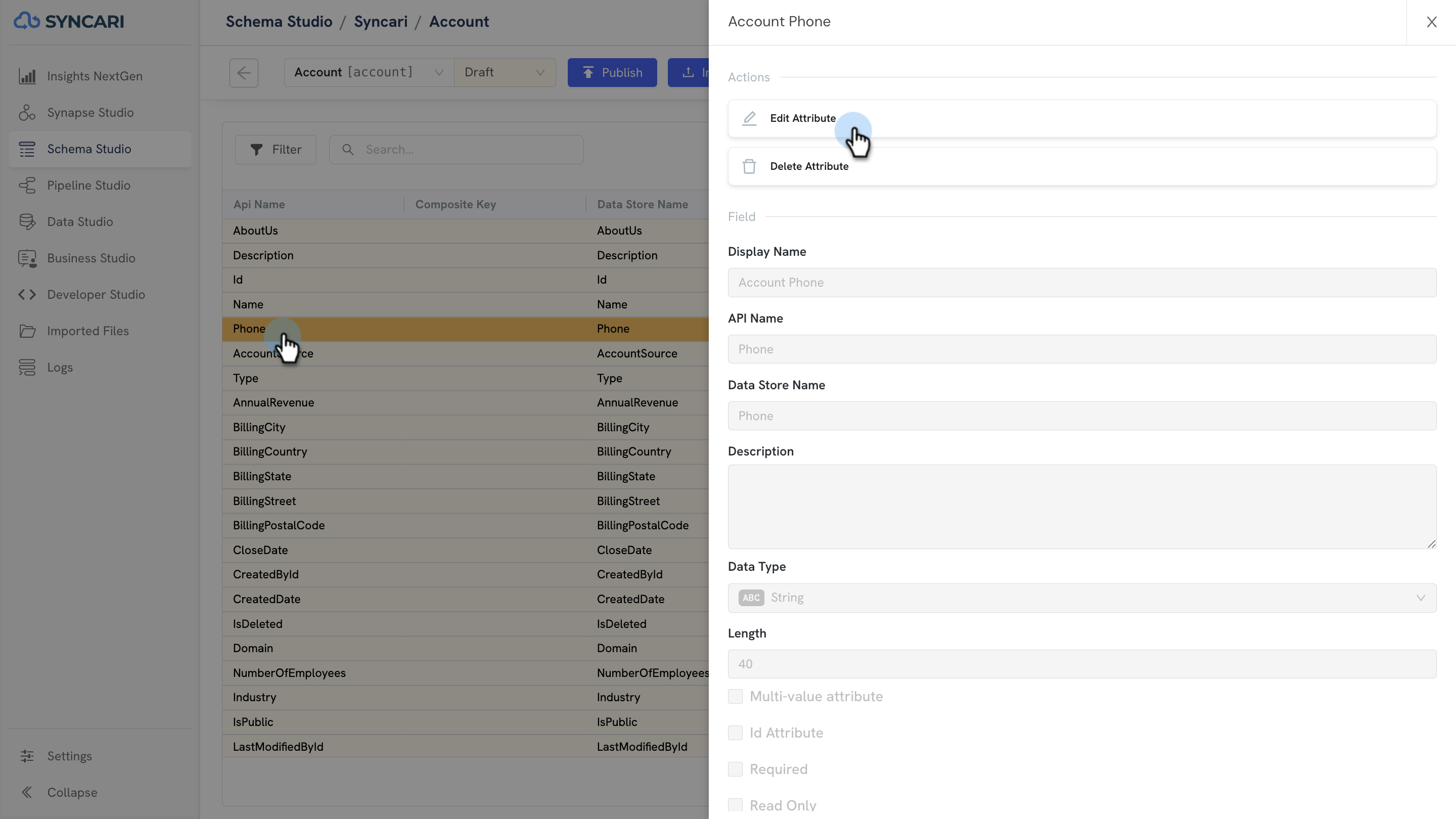Open Insights NextGen from sidebar
The height and width of the screenshot is (819, 1456).
coord(100,76)
